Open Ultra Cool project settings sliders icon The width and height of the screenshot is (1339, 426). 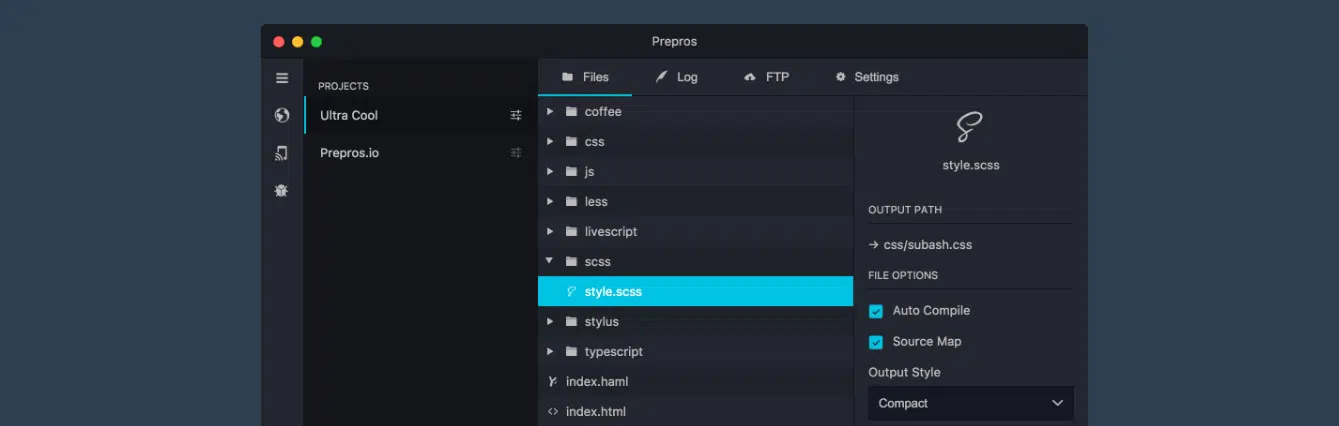(516, 115)
